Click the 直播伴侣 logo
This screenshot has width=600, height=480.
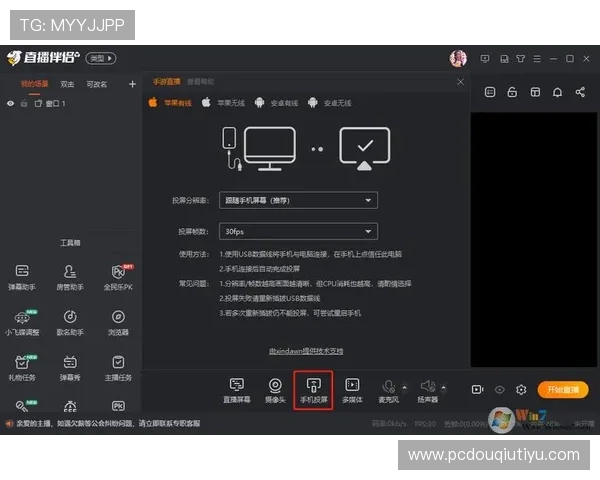(x=43, y=58)
